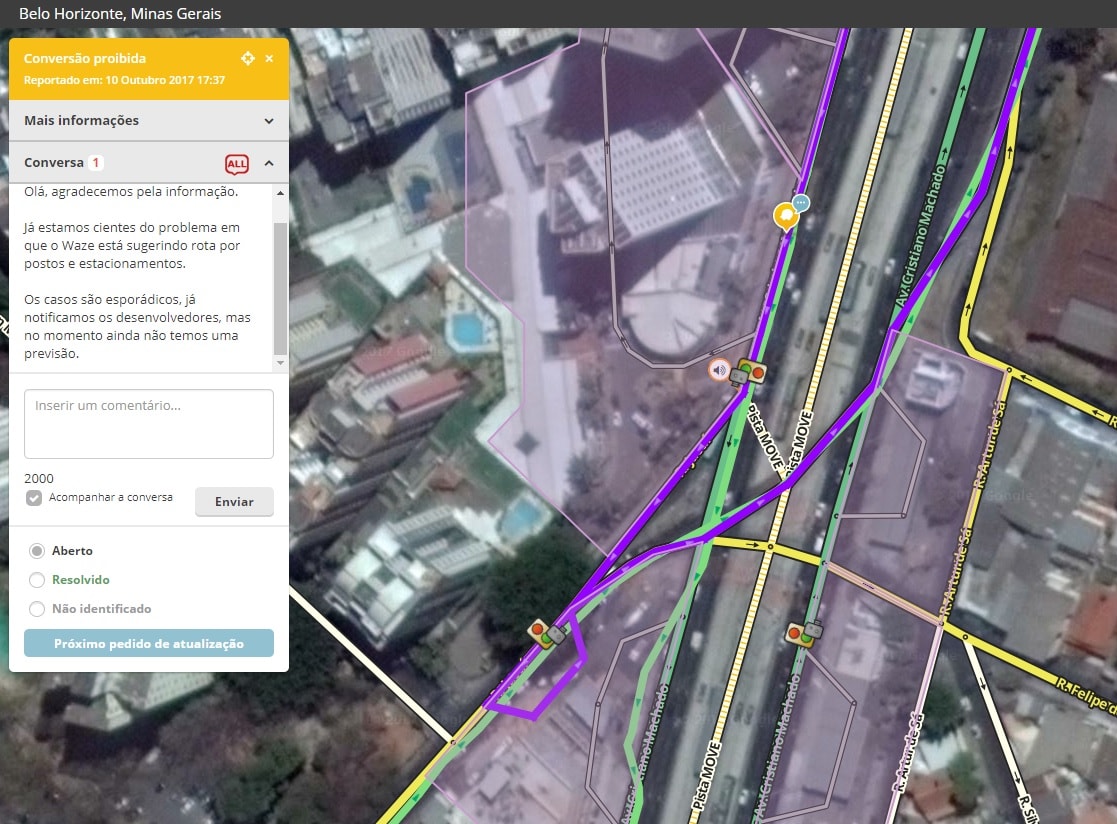Screen dimensions: 1117x824
Task: Click the red ALL comments icon
Action: (x=237, y=163)
